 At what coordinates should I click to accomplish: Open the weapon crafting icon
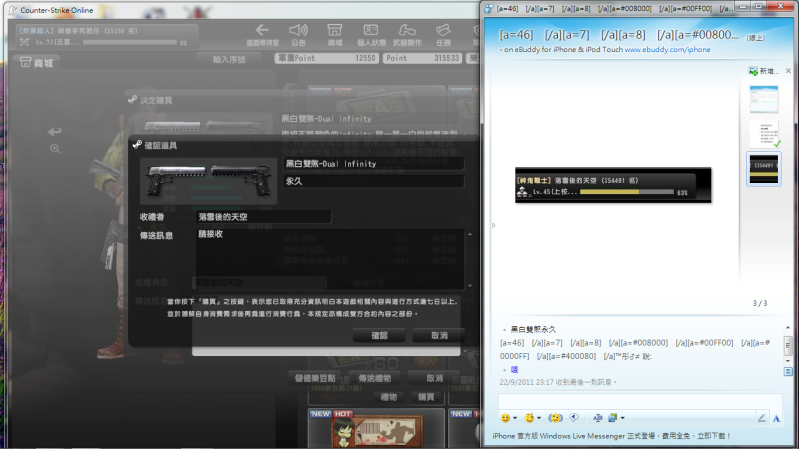tap(407, 31)
